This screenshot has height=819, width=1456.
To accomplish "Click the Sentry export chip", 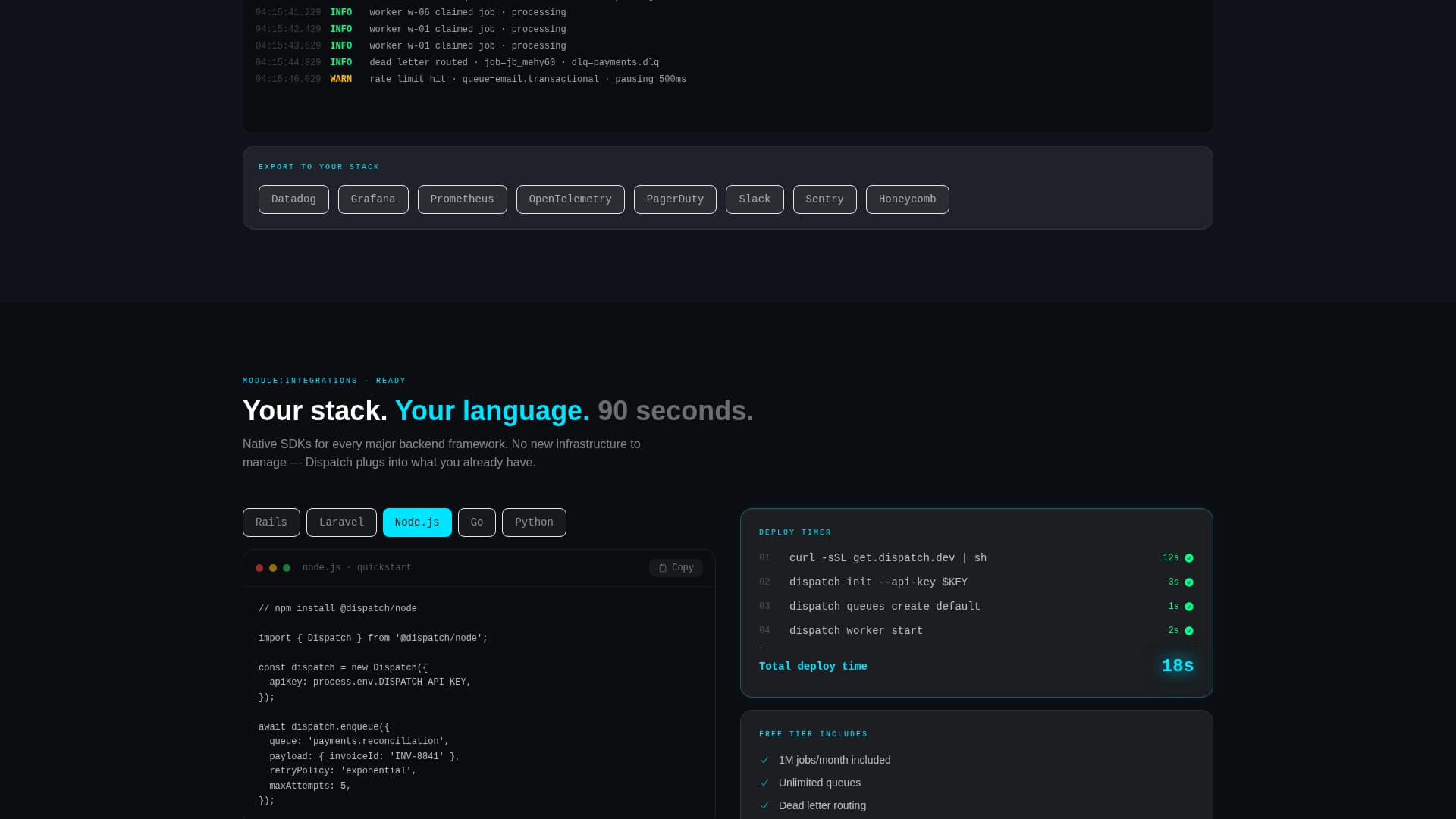I will [825, 199].
